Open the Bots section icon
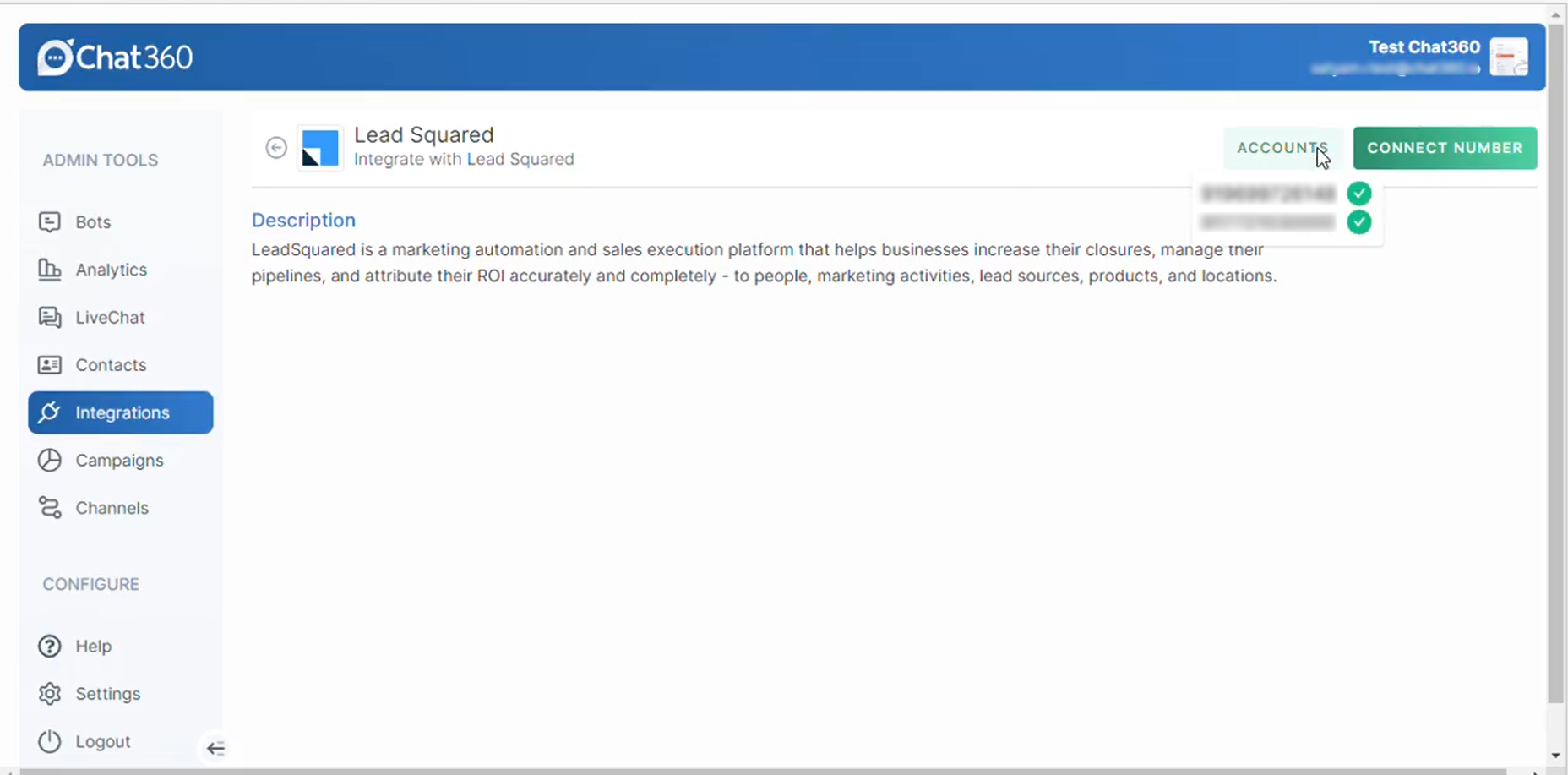The image size is (1568, 775). click(x=50, y=221)
